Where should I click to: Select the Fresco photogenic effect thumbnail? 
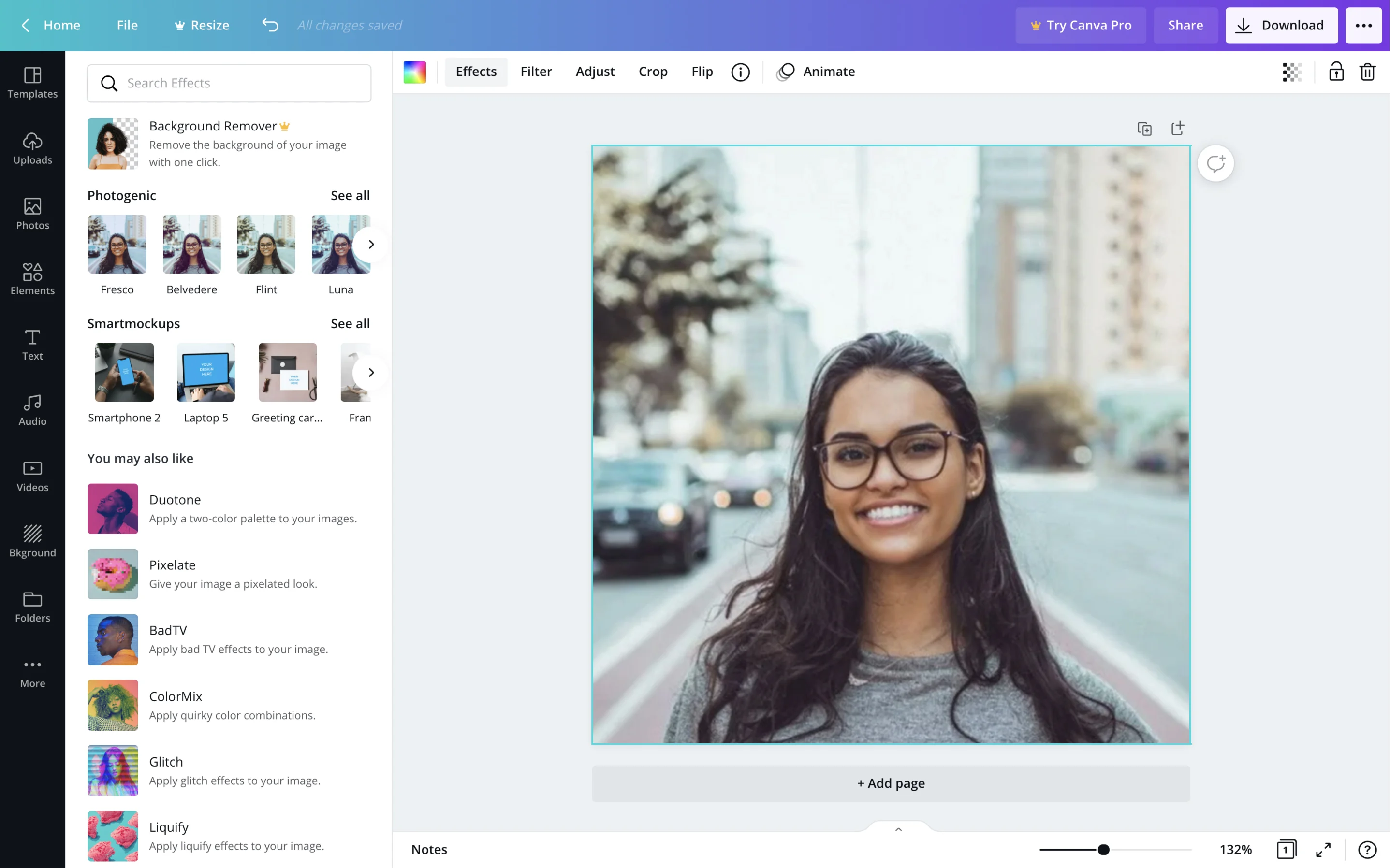coord(117,244)
